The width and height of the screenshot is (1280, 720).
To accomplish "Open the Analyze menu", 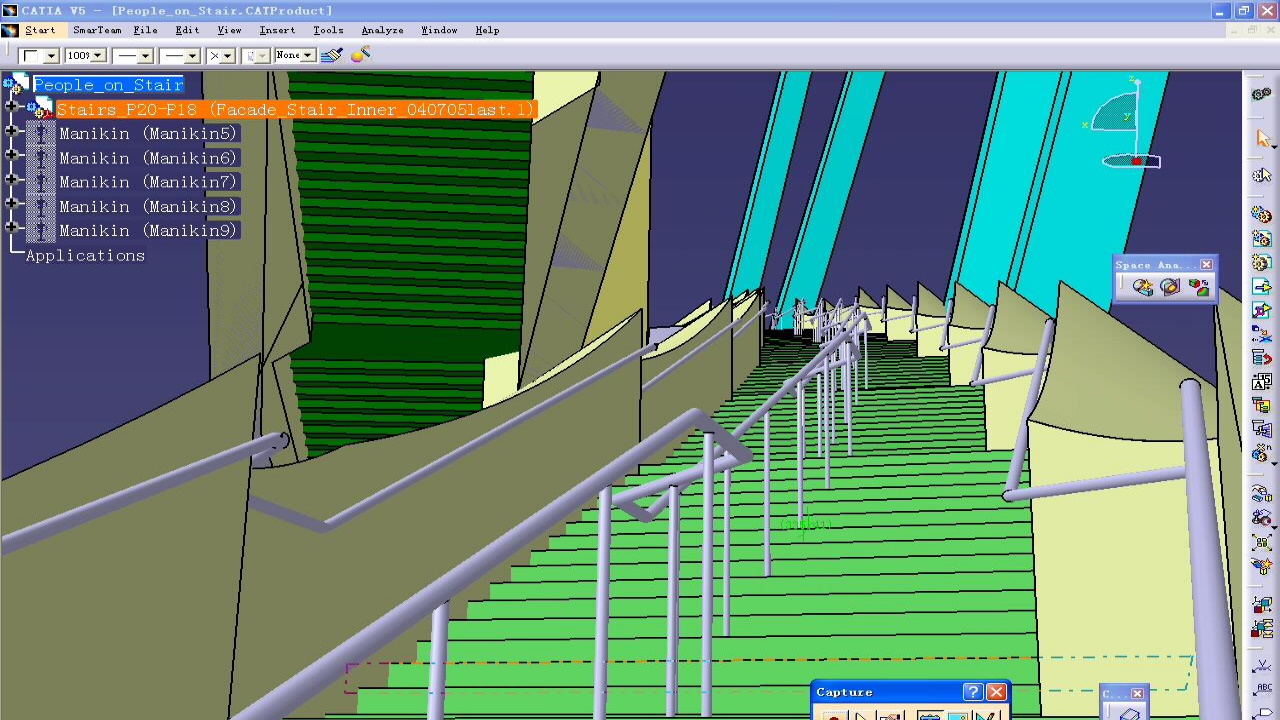I will pyautogui.click(x=382, y=30).
